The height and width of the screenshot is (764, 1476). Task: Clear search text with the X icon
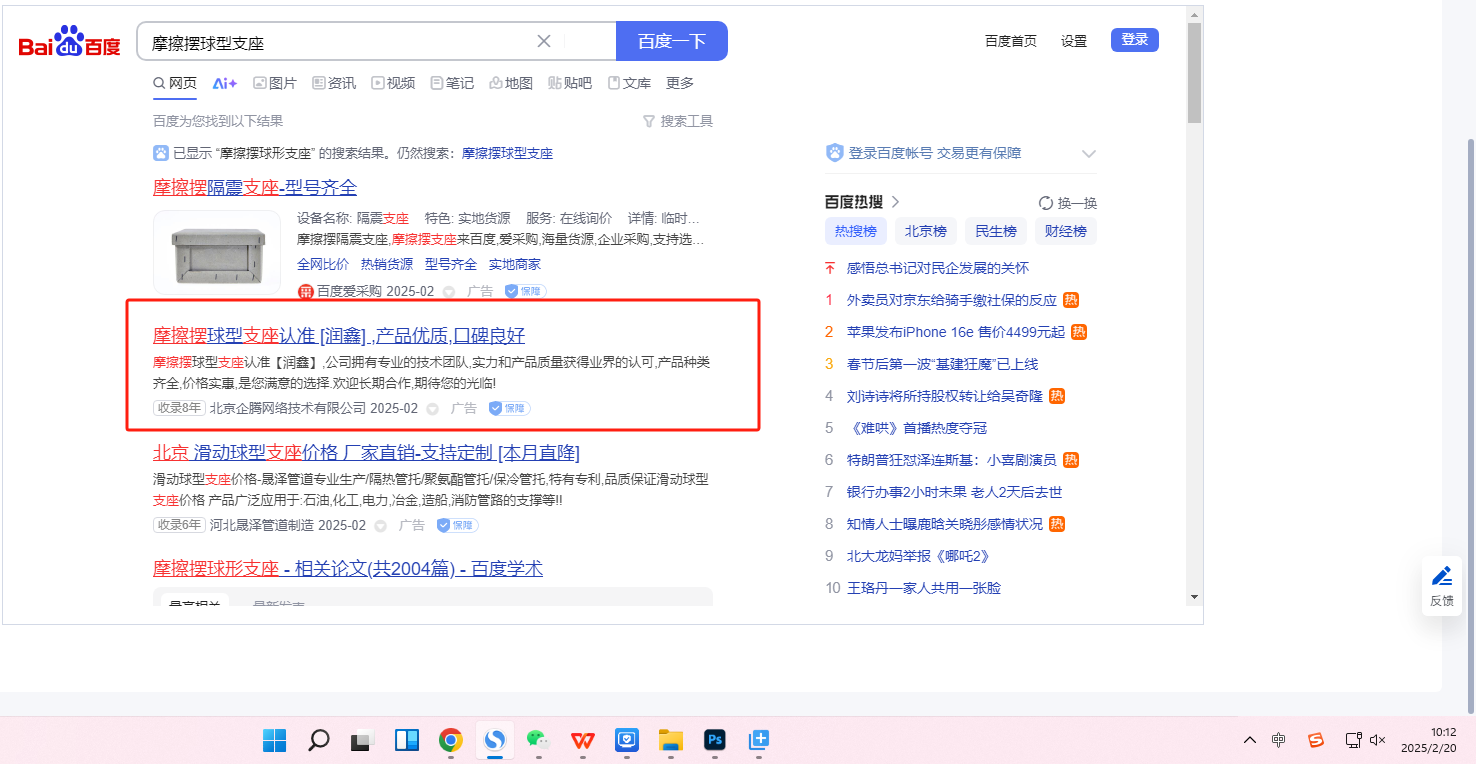point(544,41)
